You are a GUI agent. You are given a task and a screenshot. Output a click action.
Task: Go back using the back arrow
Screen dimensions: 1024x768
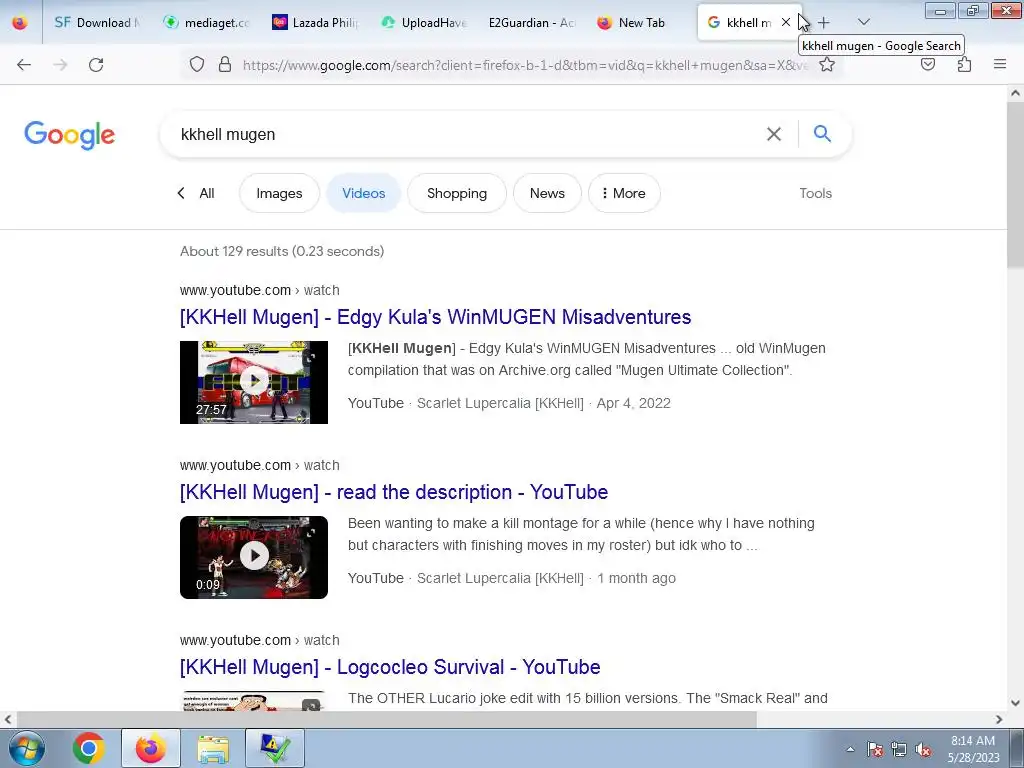[24, 65]
